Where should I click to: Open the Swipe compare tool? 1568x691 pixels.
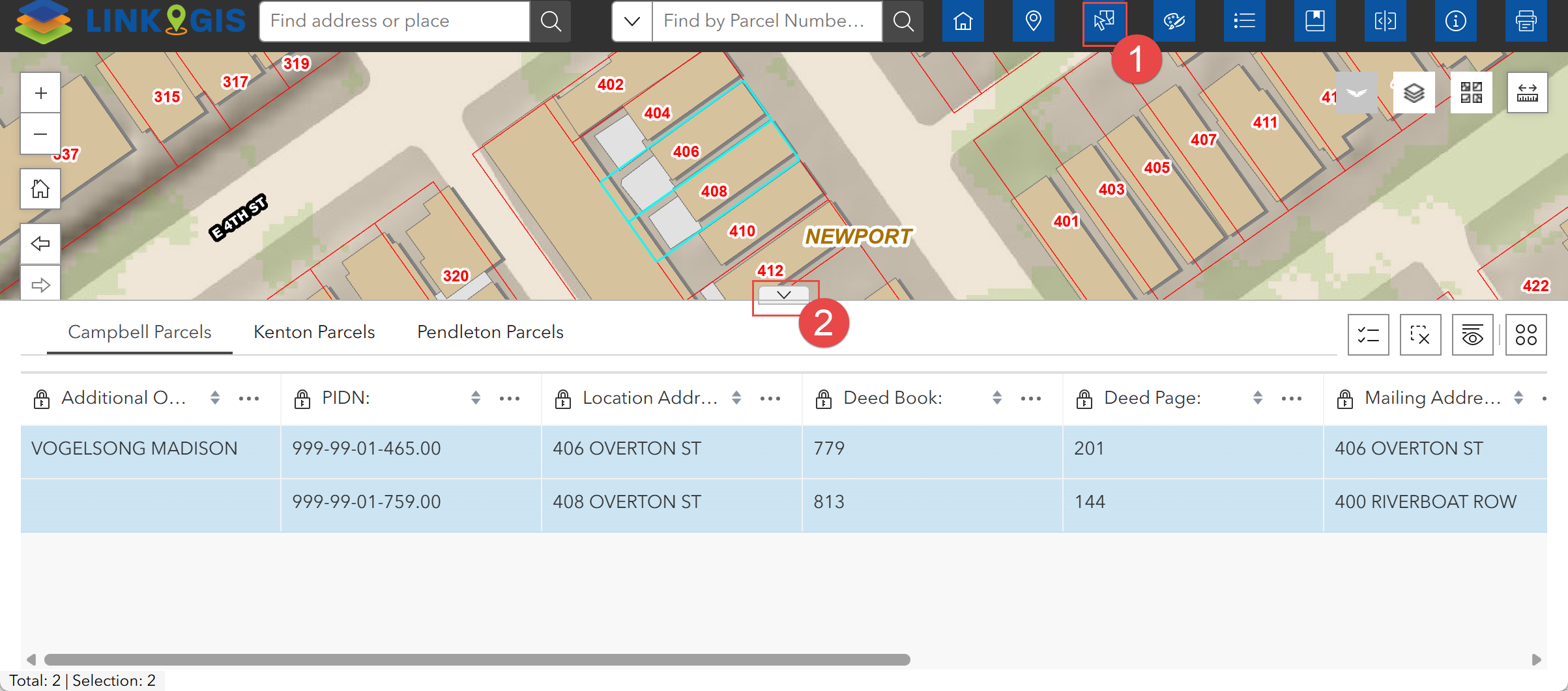(x=1385, y=21)
